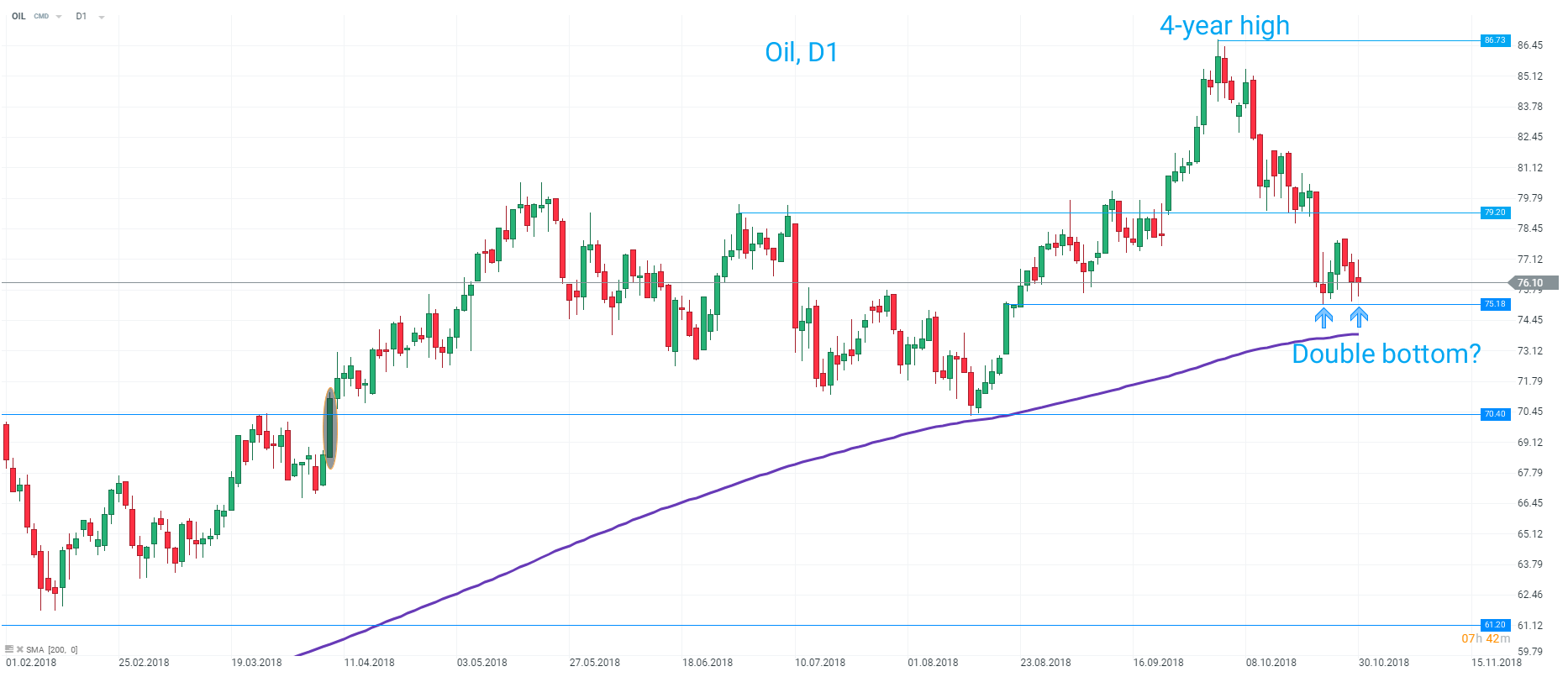Click the 75.18 support level tag
Screen dimensions: 1568x677
(x=1495, y=304)
